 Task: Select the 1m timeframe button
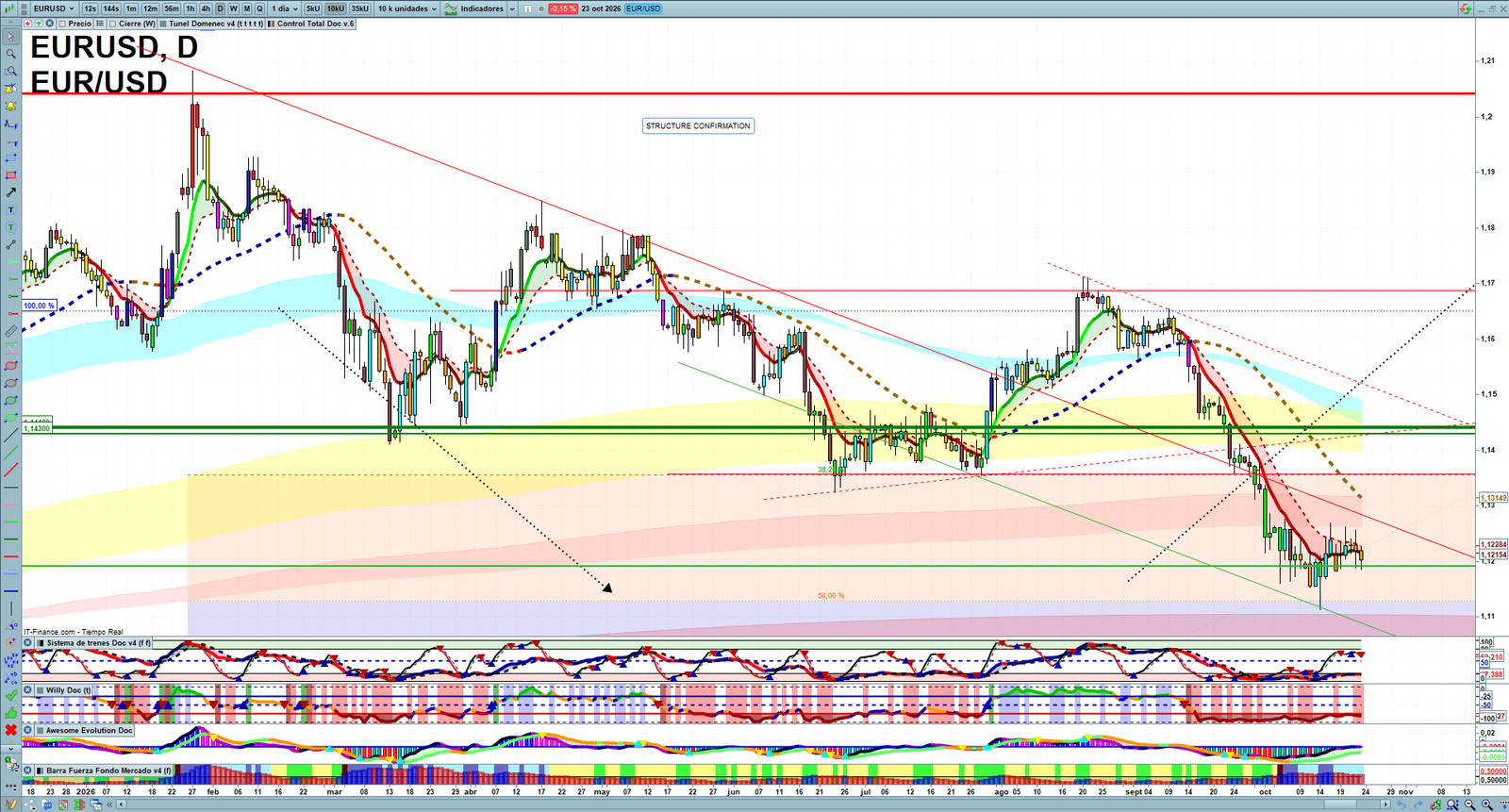(131, 8)
